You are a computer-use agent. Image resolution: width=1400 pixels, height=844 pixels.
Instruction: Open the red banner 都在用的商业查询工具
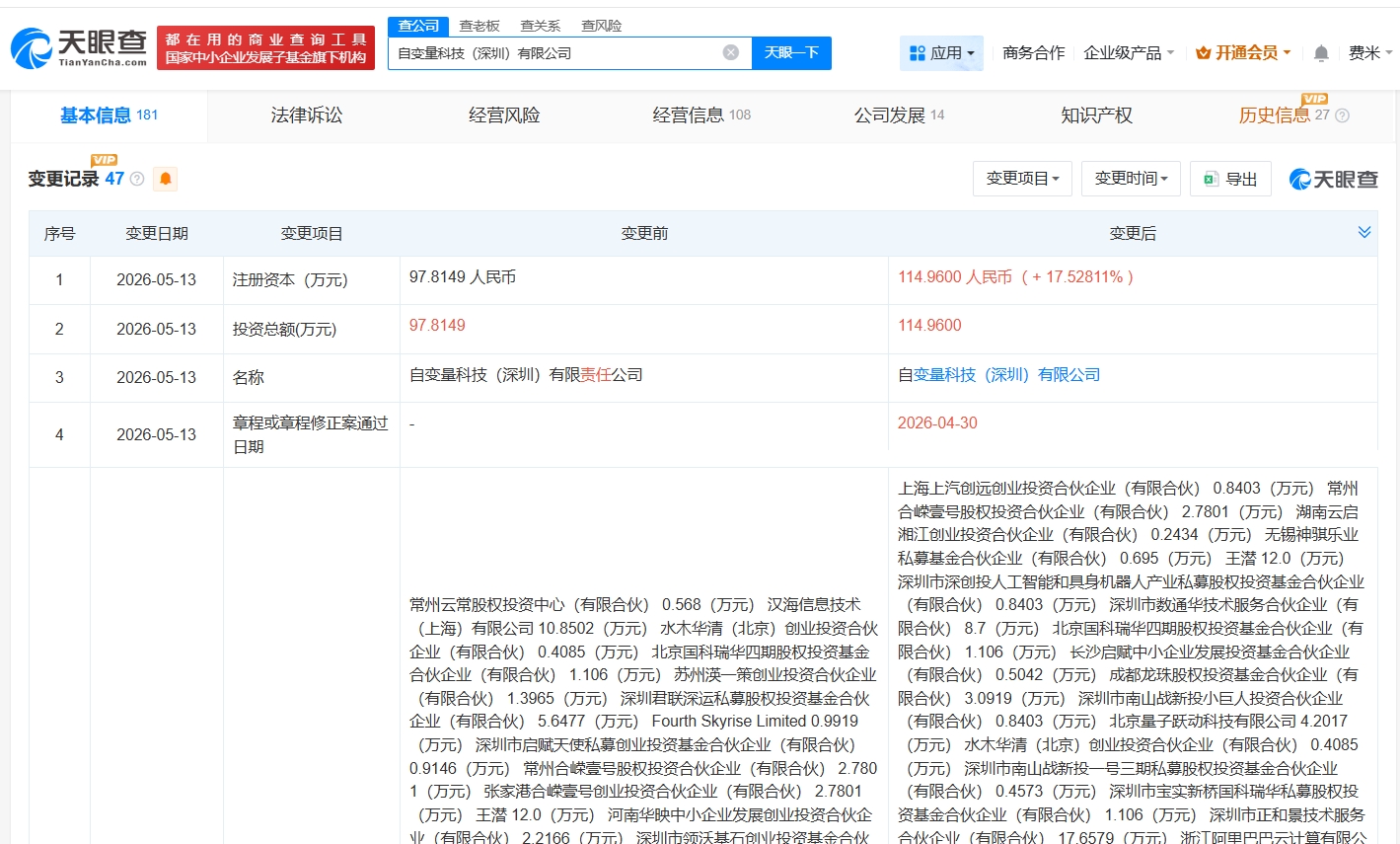265,47
